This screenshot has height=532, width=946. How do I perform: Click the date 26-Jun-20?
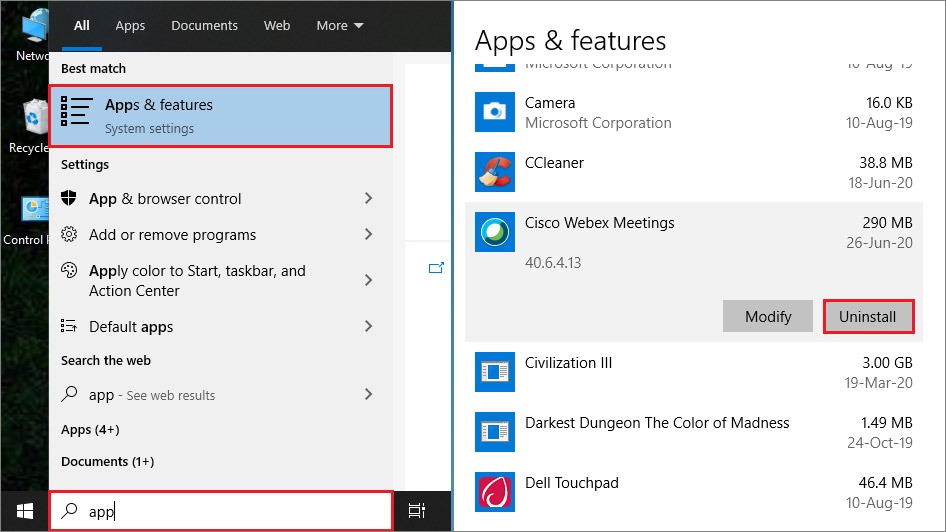tap(879, 242)
